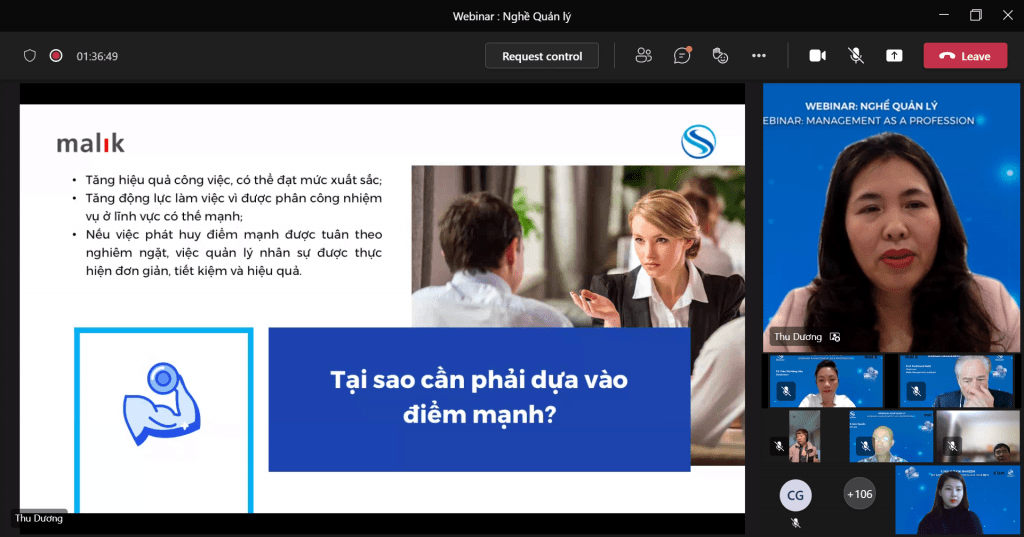This screenshot has height=537, width=1024.
Task: Open the meeting chat icon
Action: click(682, 56)
